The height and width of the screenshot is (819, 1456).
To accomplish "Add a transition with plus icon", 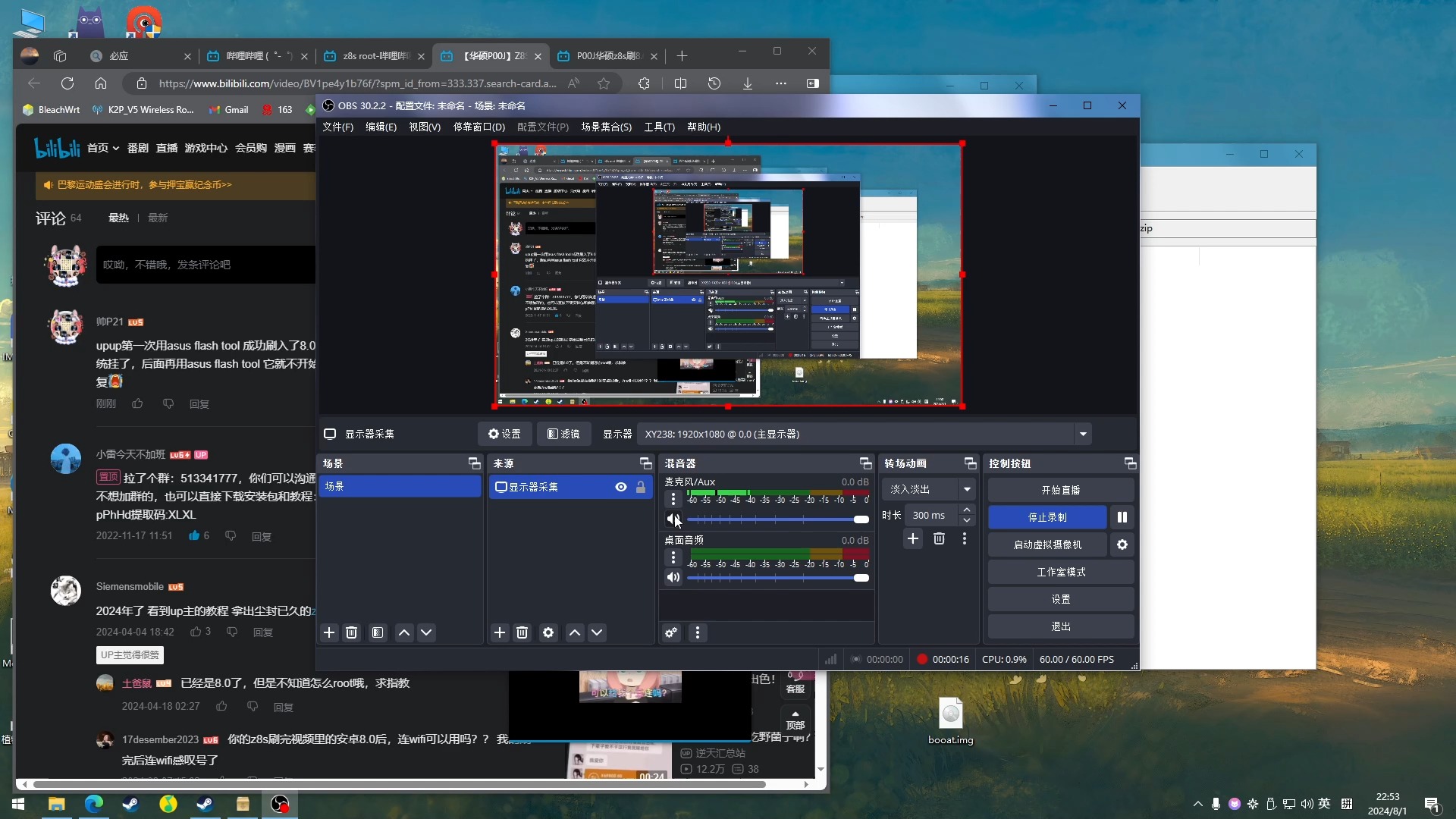I will click(x=913, y=538).
